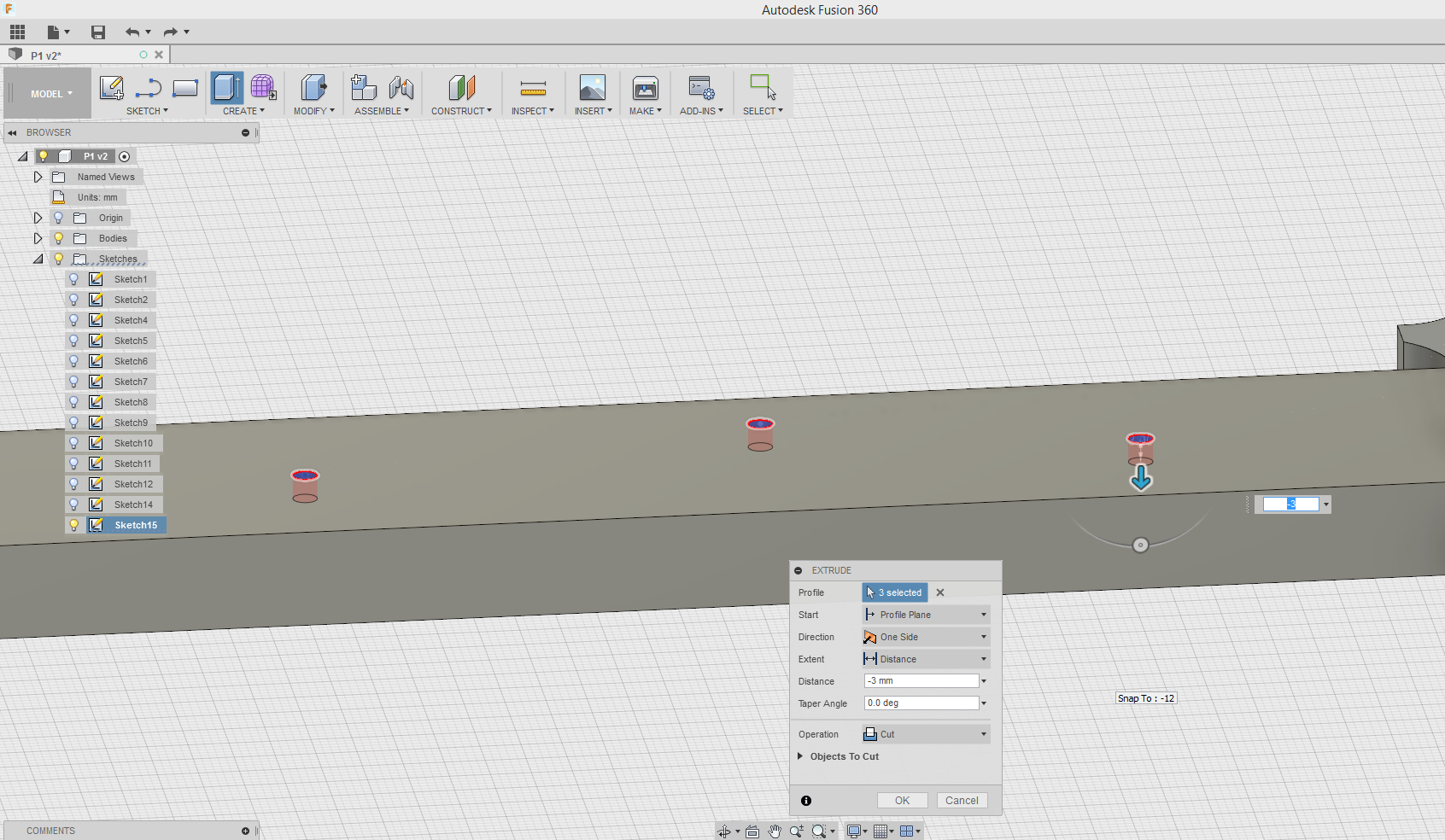The image size is (1445, 840).
Task: Hide Sketch15 using its light bulb
Action: pos(74,525)
